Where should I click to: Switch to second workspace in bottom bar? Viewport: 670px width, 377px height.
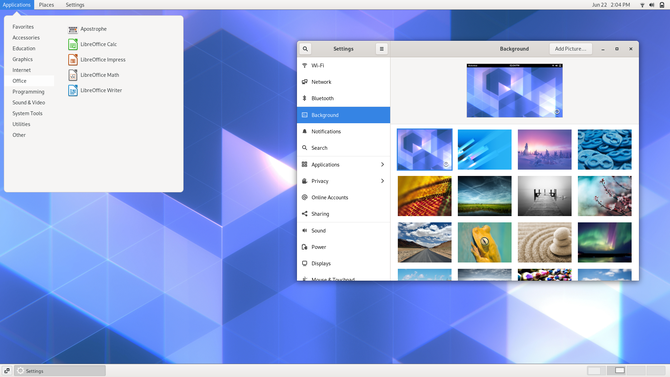616,371
